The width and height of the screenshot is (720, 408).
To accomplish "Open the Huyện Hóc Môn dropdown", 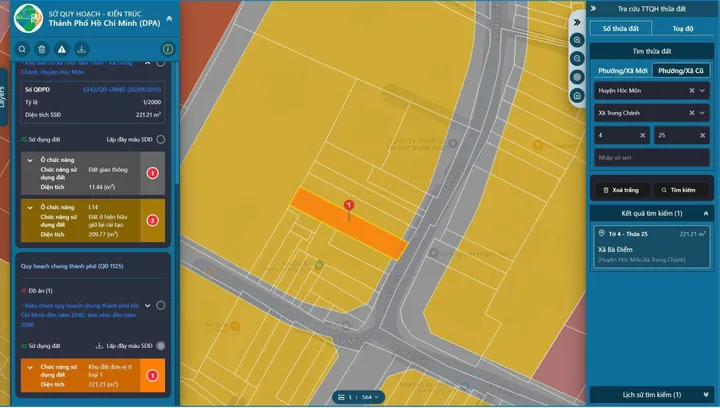I will click(702, 91).
